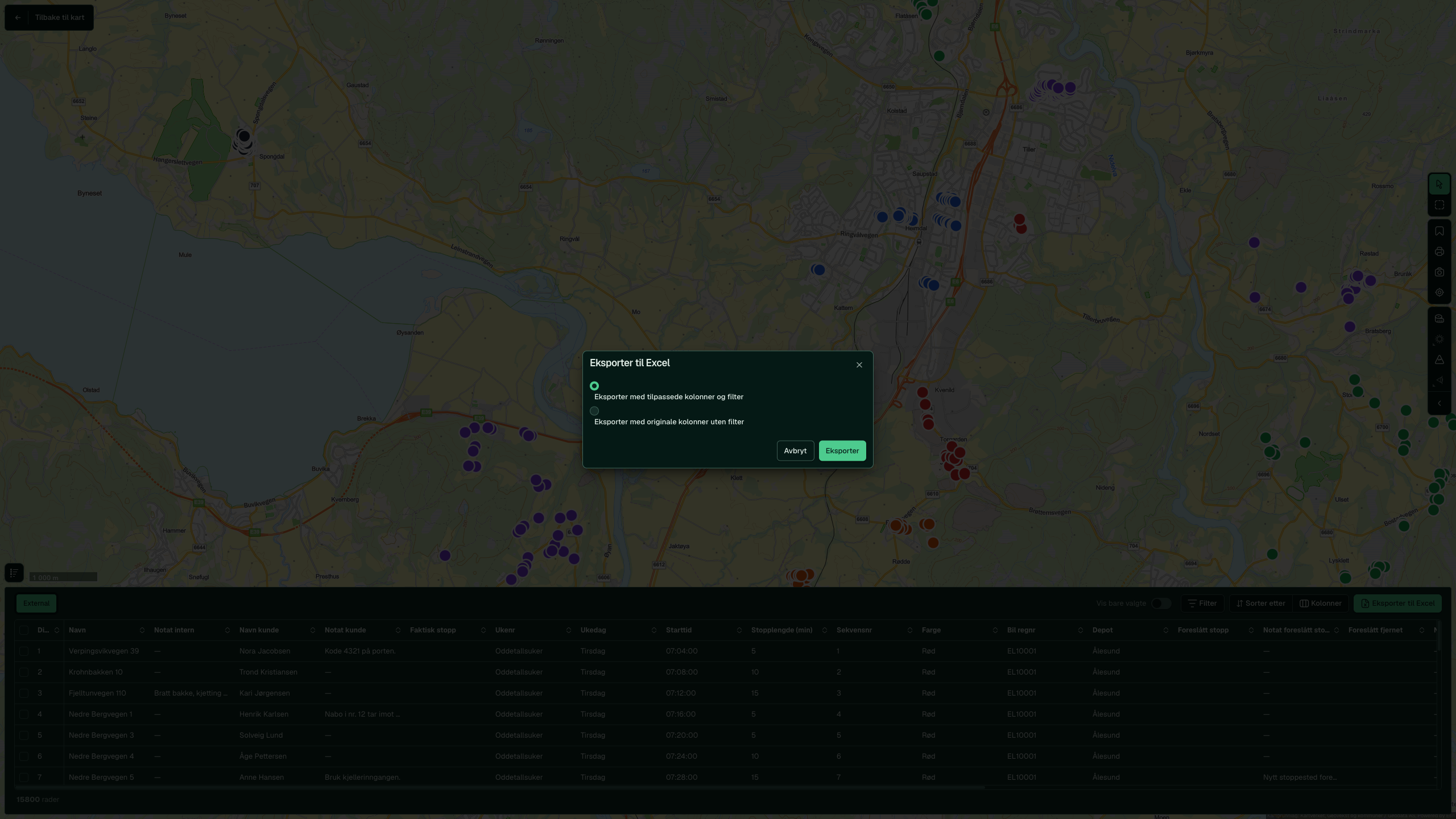
Task: Collapse the map toolbar with chevron
Action: (x=1439, y=403)
